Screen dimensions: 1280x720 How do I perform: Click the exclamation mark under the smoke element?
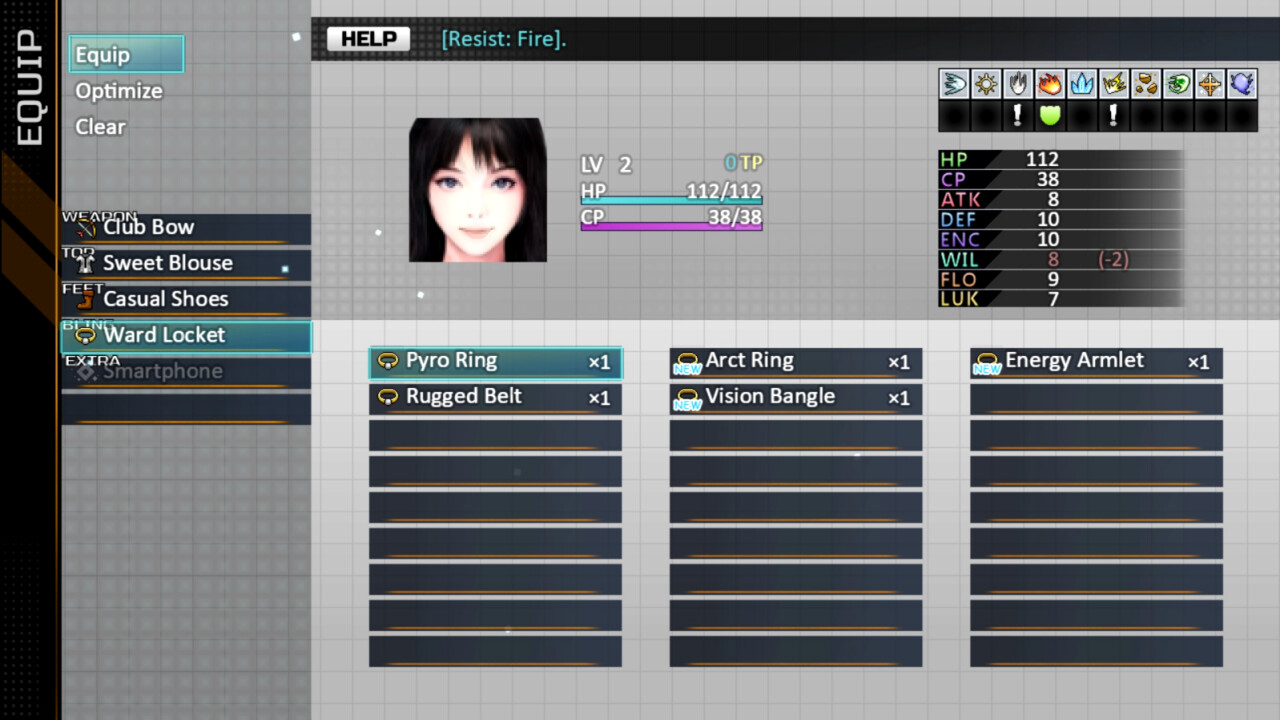pyautogui.click(x=1018, y=115)
